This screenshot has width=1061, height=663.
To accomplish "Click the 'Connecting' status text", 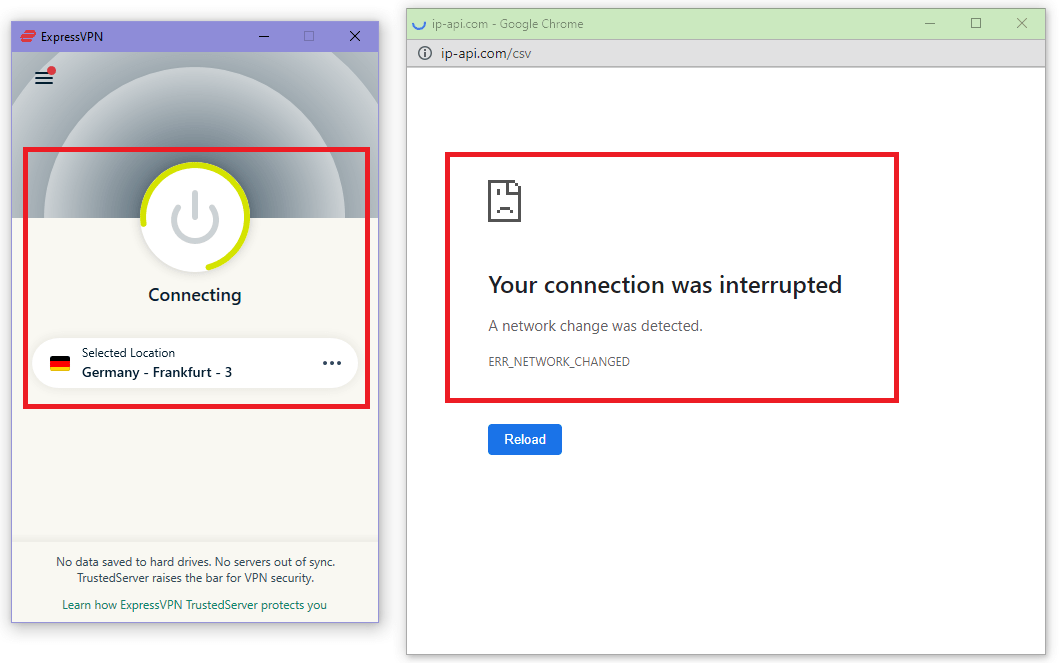I will pyautogui.click(x=195, y=295).
